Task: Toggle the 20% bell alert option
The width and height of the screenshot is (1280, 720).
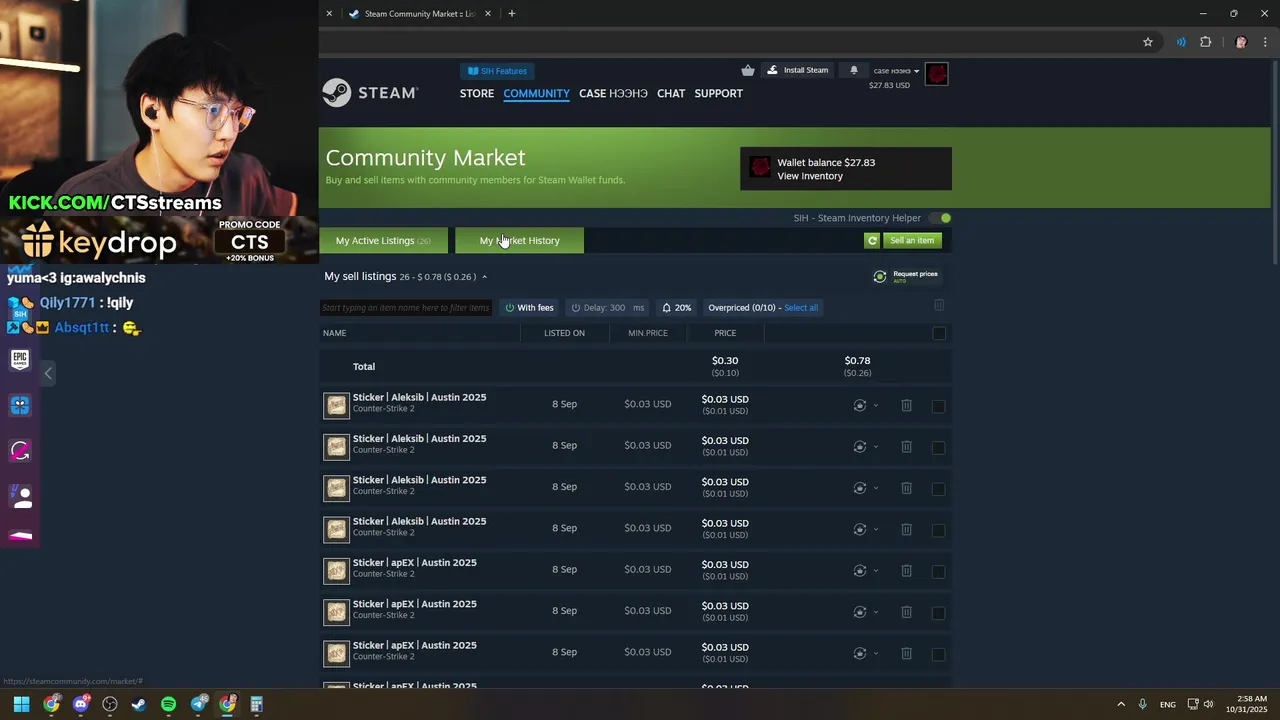Action: (677, 308)
